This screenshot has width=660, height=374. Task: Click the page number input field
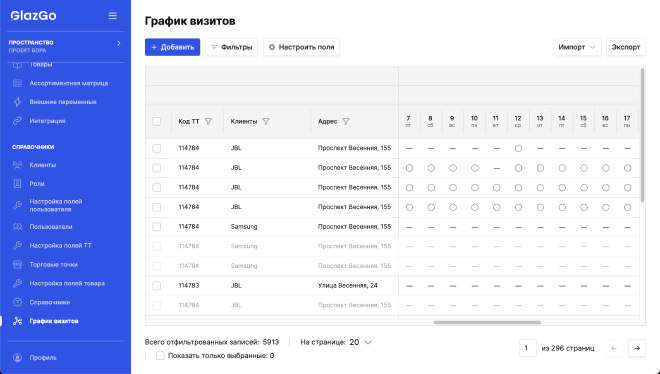point(527,348)
